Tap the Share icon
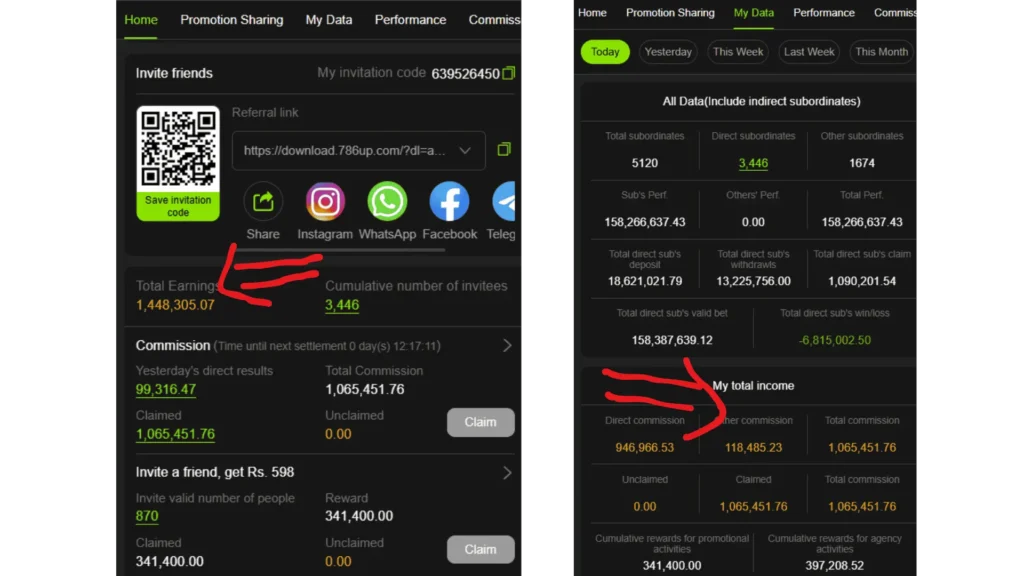 point(263,201)
